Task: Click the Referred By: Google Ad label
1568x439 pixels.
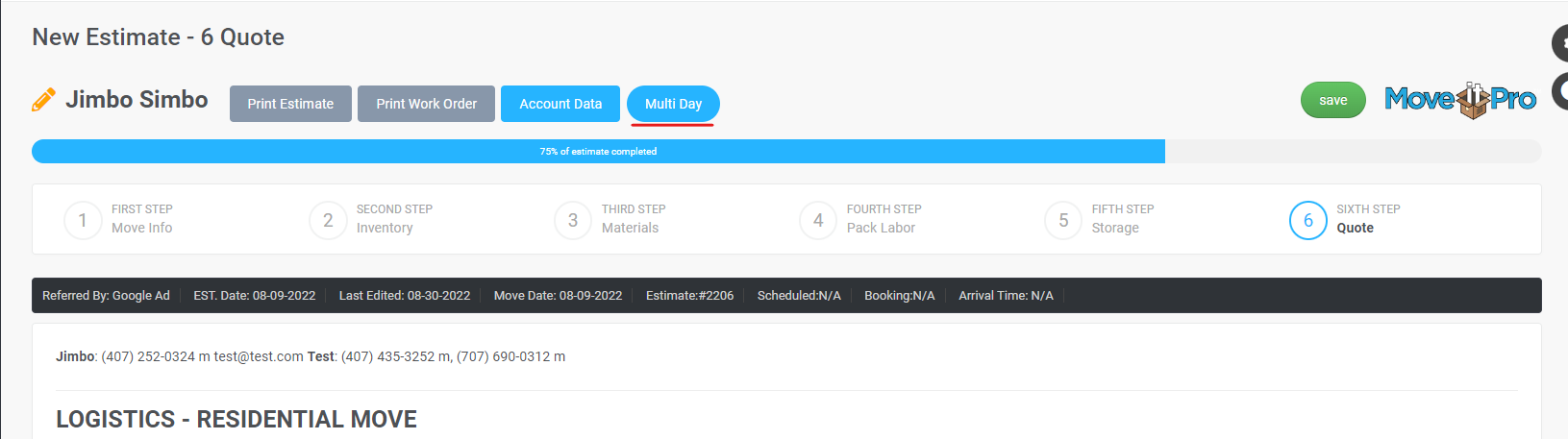Action: 106,296
